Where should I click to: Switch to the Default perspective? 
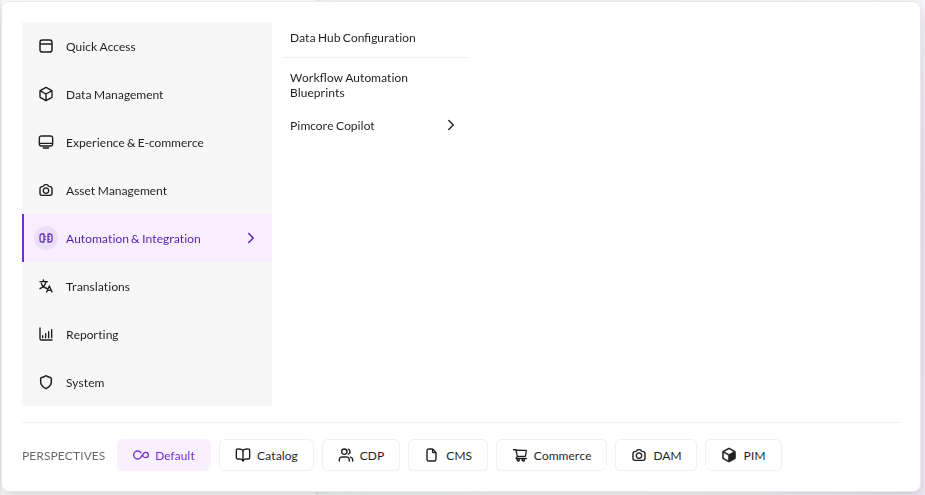tap(164, 455)
